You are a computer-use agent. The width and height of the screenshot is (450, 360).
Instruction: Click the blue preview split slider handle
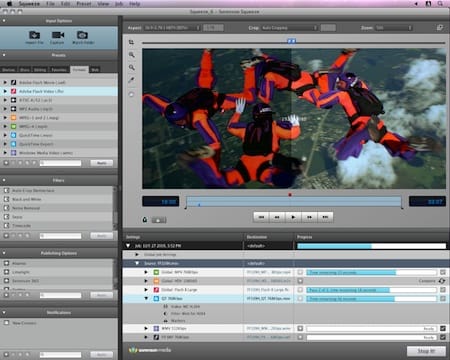pos(291,41)
